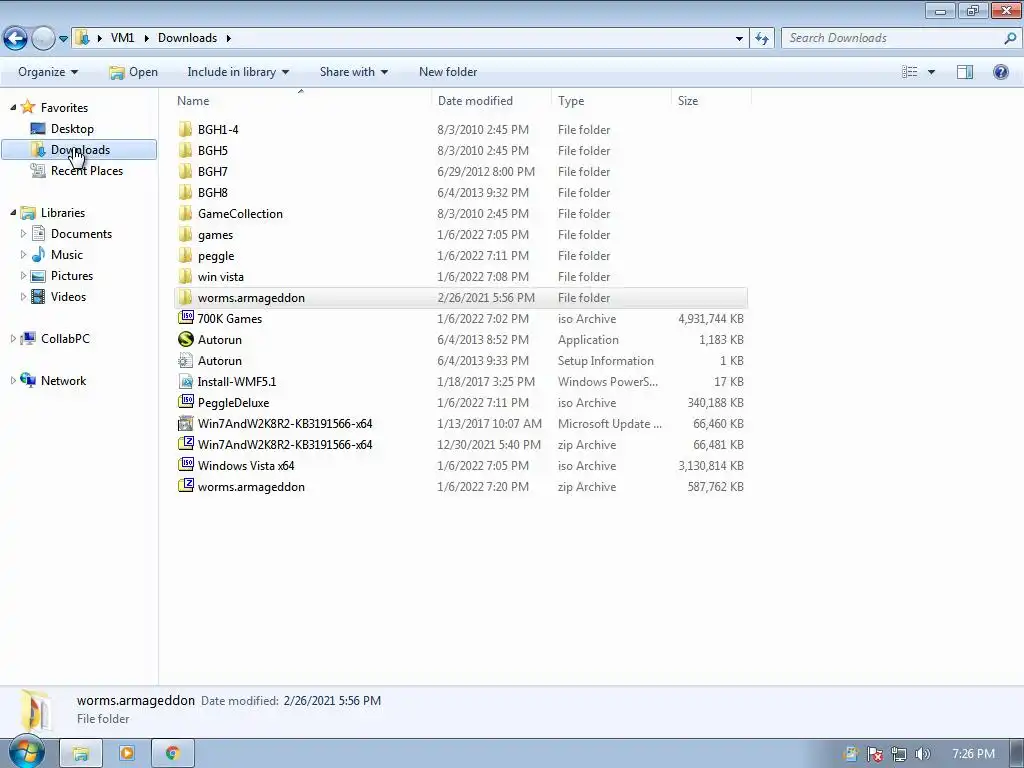
Task: Open the recent pages dropdown arrow
Action: 63,39
